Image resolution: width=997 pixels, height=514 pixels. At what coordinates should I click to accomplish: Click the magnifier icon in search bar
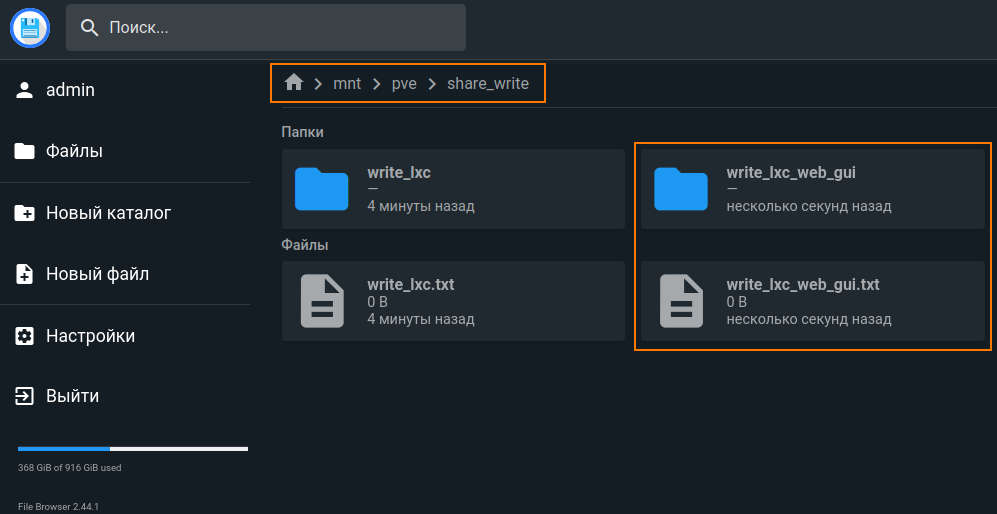pyautogui.click(x=90, y=28)
